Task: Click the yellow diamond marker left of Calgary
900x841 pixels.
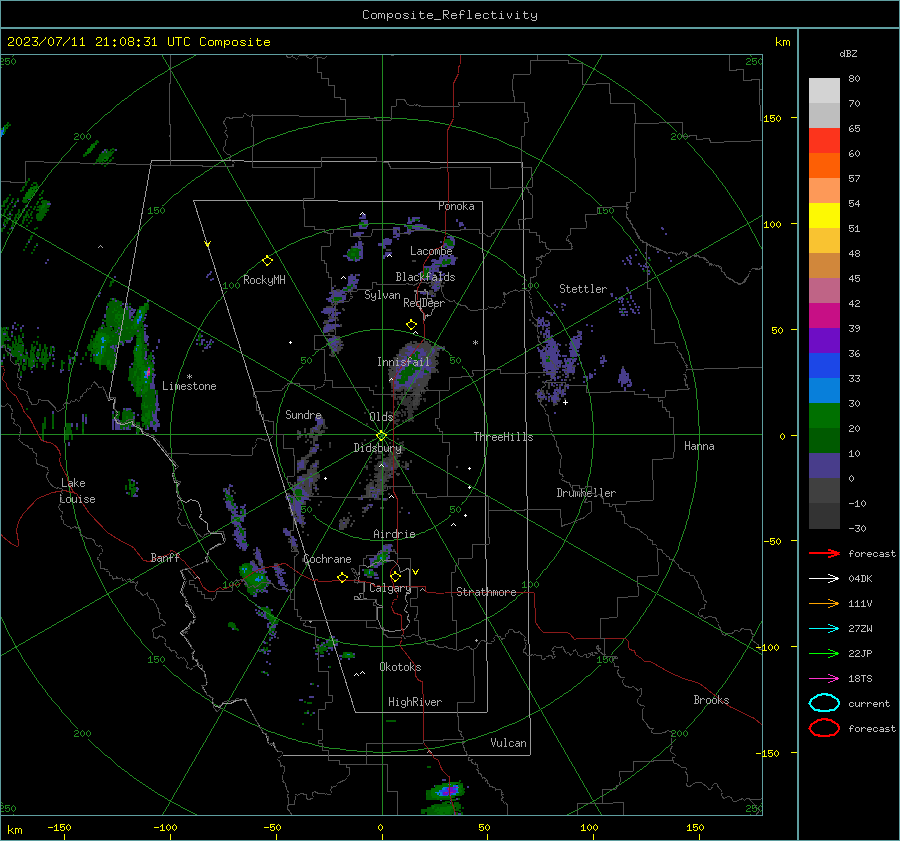Action: pyautogui.click(x=342, y=578)
